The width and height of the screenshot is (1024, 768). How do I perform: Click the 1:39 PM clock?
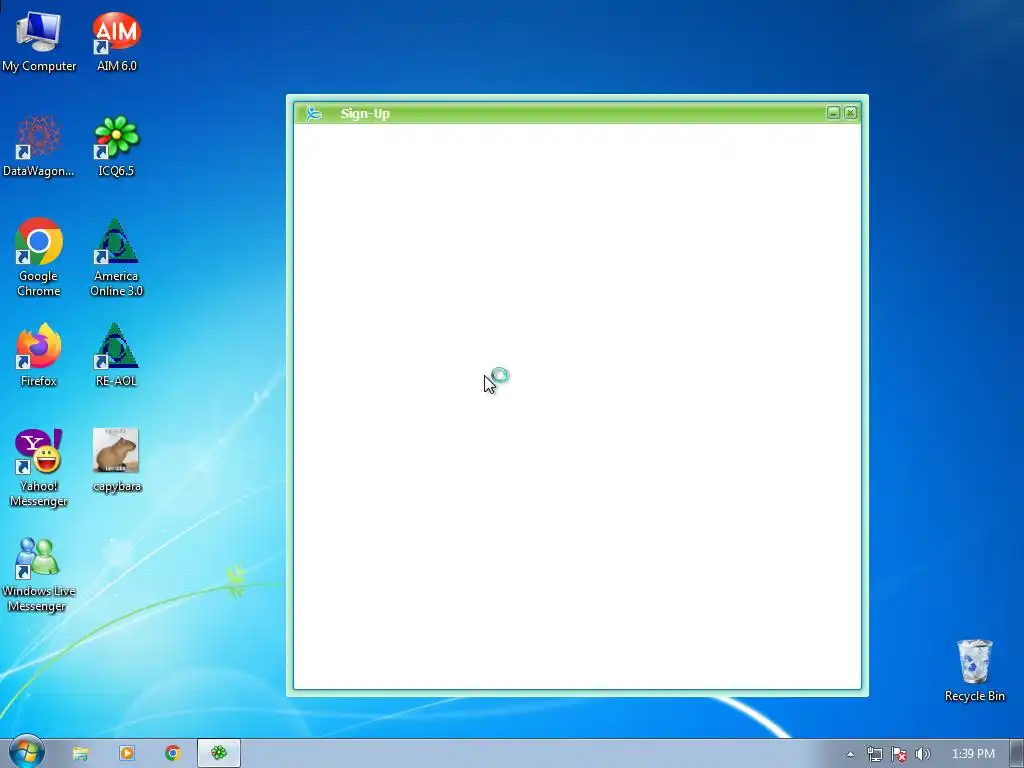[x=973, y=754]
